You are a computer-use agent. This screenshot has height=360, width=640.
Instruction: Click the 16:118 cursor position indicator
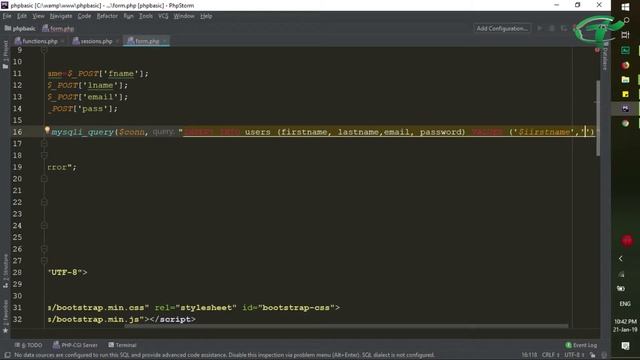(529, 355)
